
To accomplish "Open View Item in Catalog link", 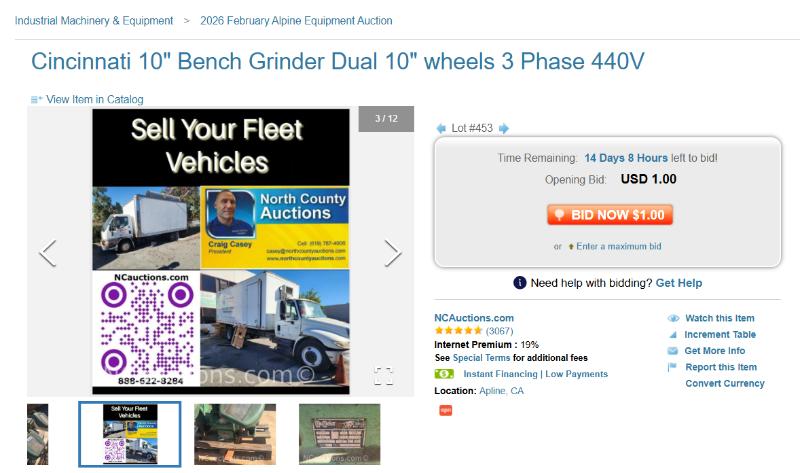I will [x=94, y=99].
